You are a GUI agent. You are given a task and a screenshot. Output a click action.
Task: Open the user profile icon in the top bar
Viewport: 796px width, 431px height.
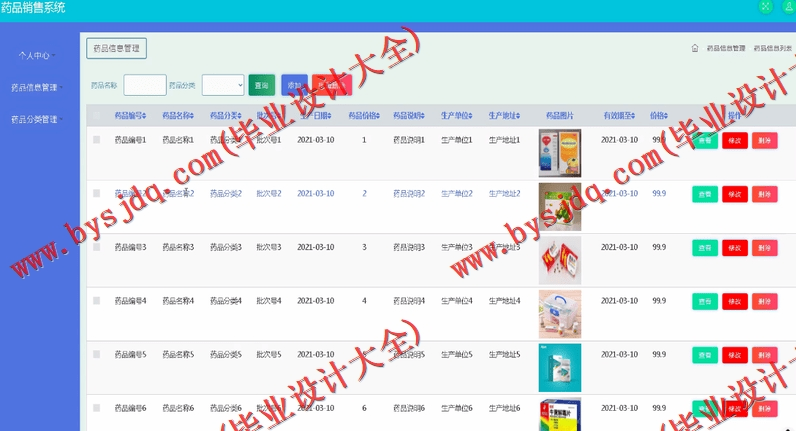click(x=790, y=6)
